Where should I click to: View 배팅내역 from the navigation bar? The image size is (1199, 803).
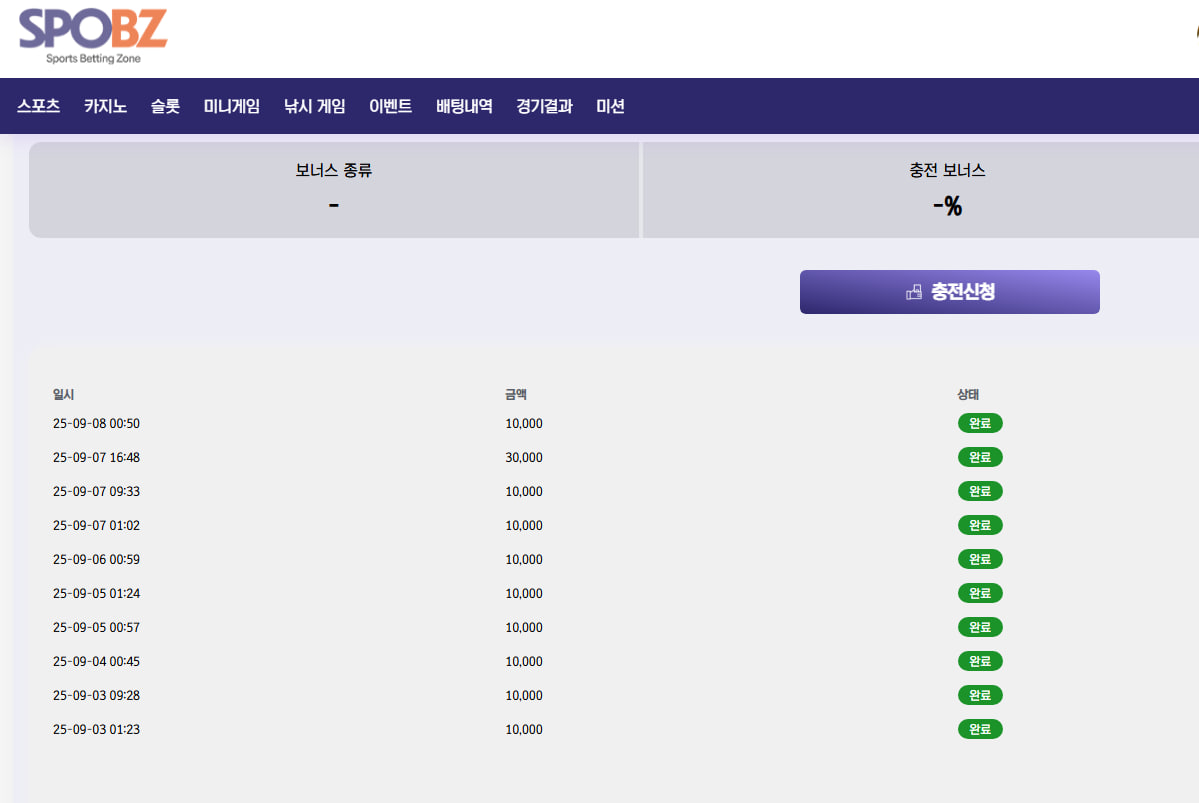[x=464, y=106]
